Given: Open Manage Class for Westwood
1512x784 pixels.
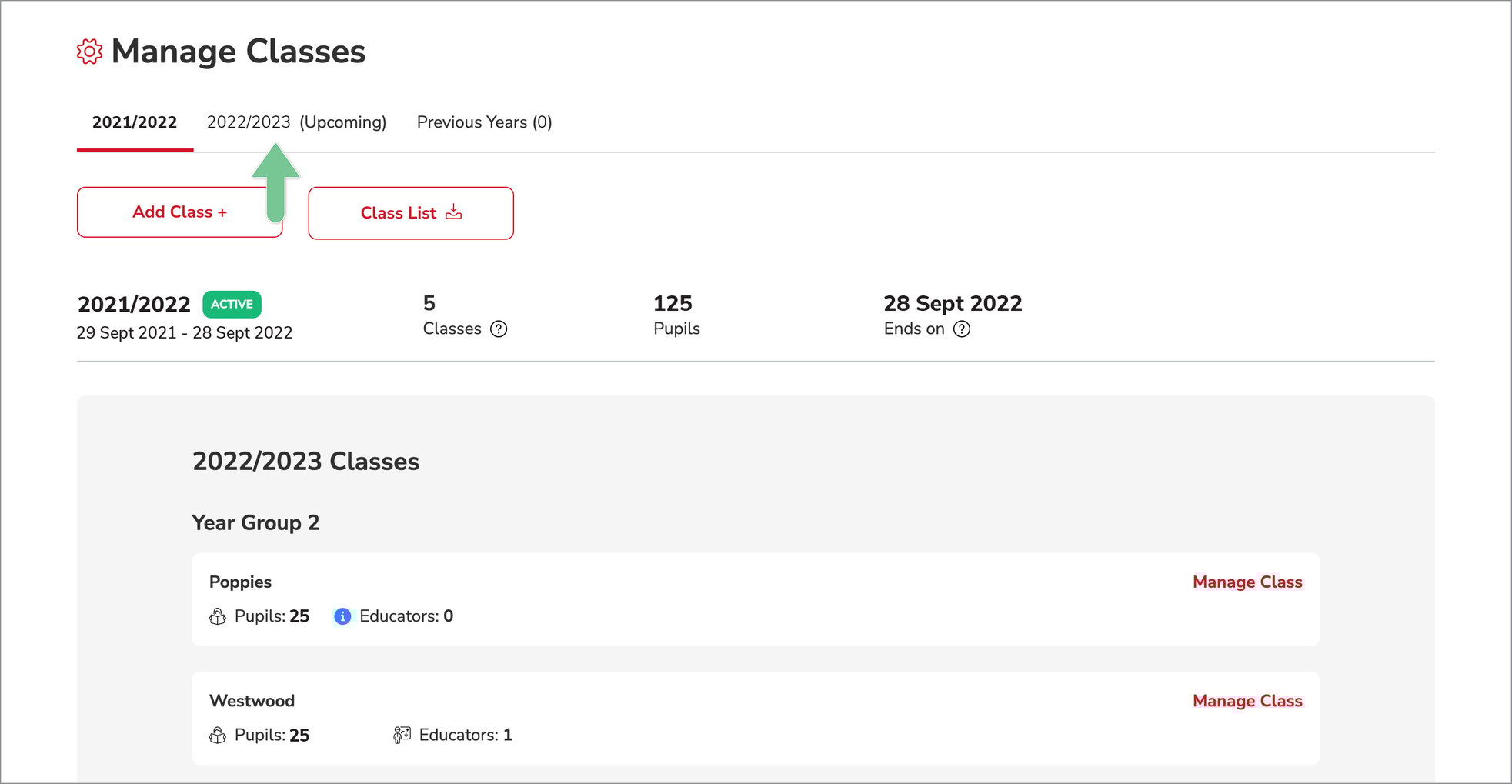Looking at the screenshot, I should (1247, 701).
